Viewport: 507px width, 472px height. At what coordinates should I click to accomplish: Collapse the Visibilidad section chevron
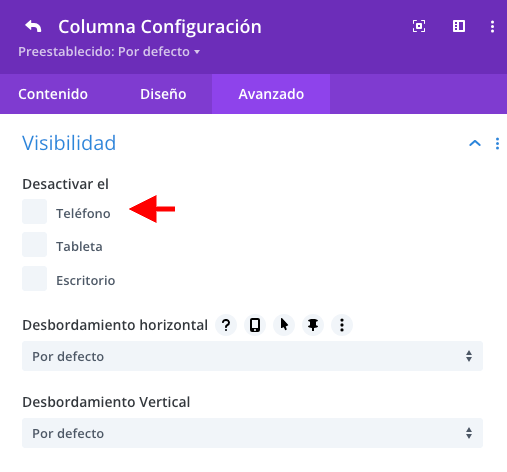(475, 144)
